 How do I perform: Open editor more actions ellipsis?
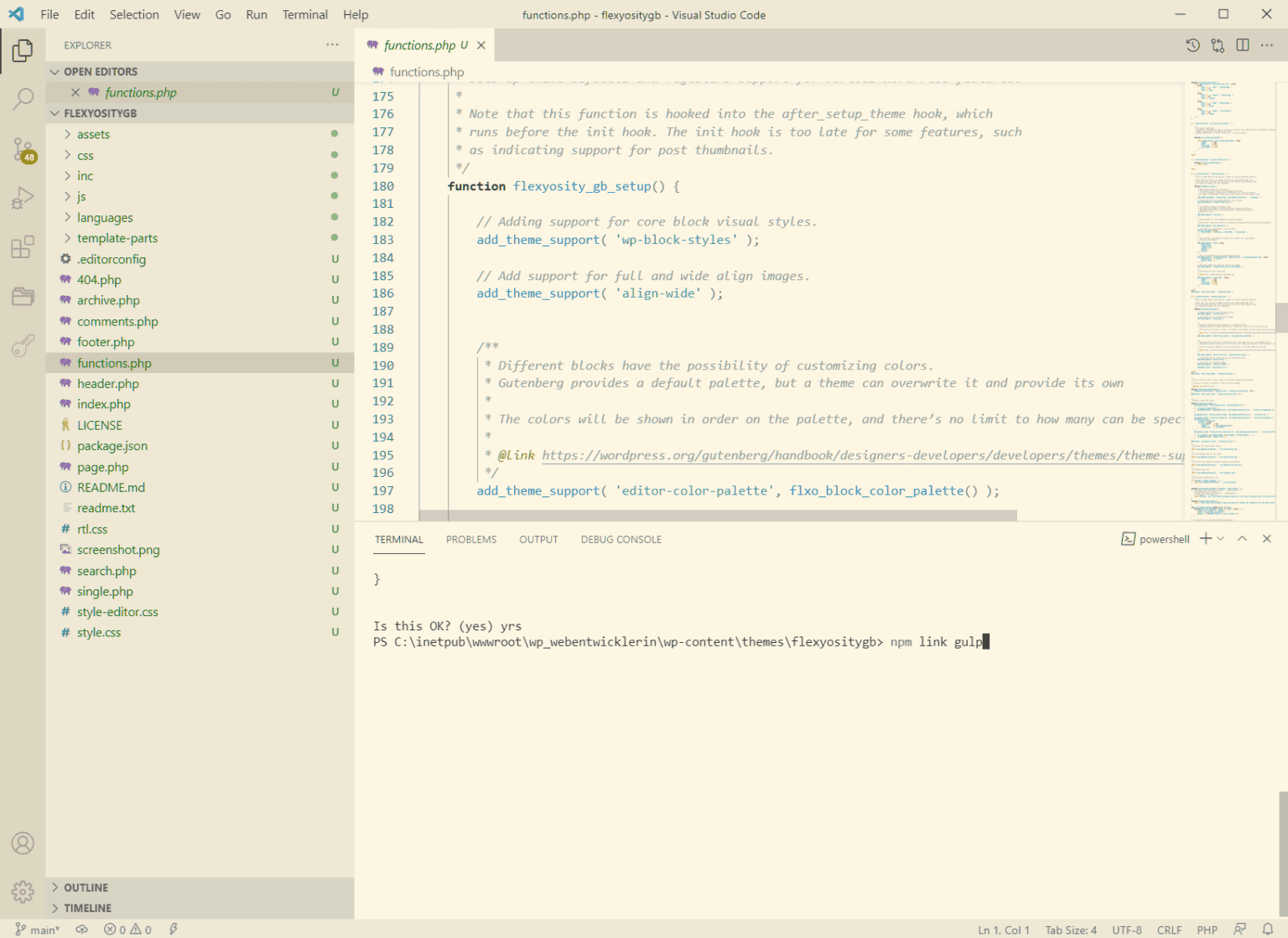1267,45
